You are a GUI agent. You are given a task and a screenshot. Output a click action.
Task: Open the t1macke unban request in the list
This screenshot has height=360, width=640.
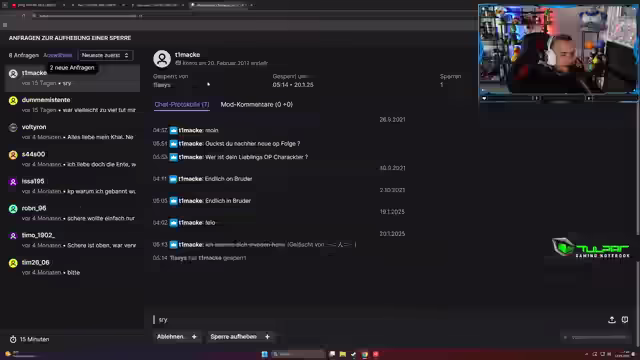(73, 78)
